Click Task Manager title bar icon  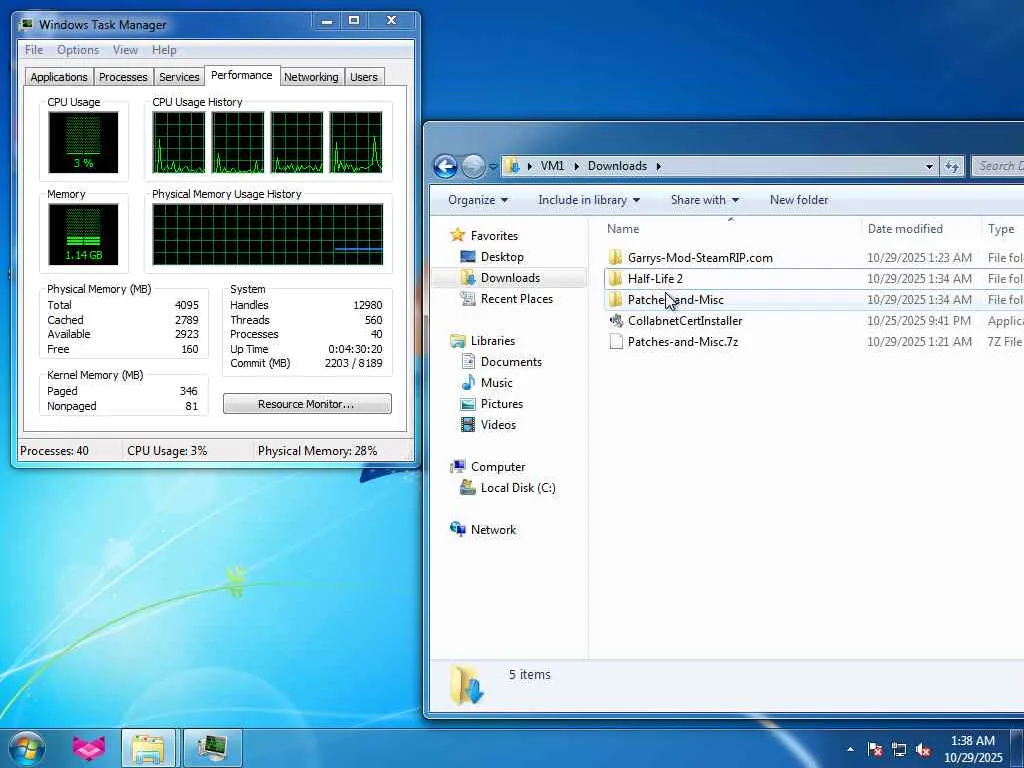pyautogui.click(x=26, y=25)
